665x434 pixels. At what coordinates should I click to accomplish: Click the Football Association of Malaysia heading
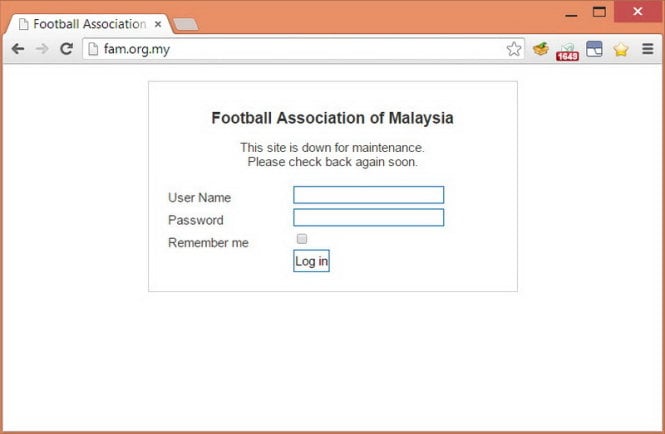332,118
